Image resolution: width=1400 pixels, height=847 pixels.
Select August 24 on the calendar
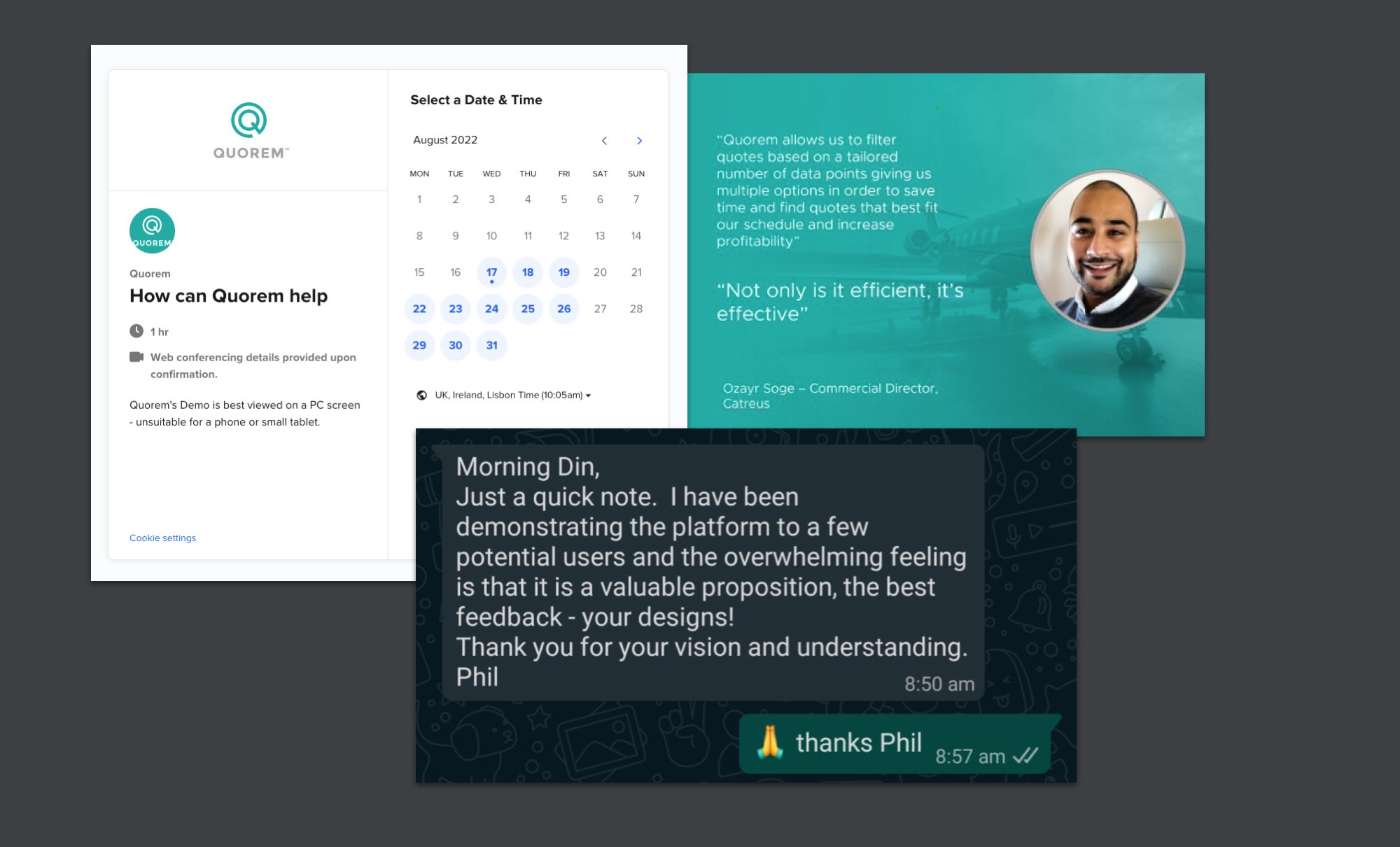pos(491,309)
